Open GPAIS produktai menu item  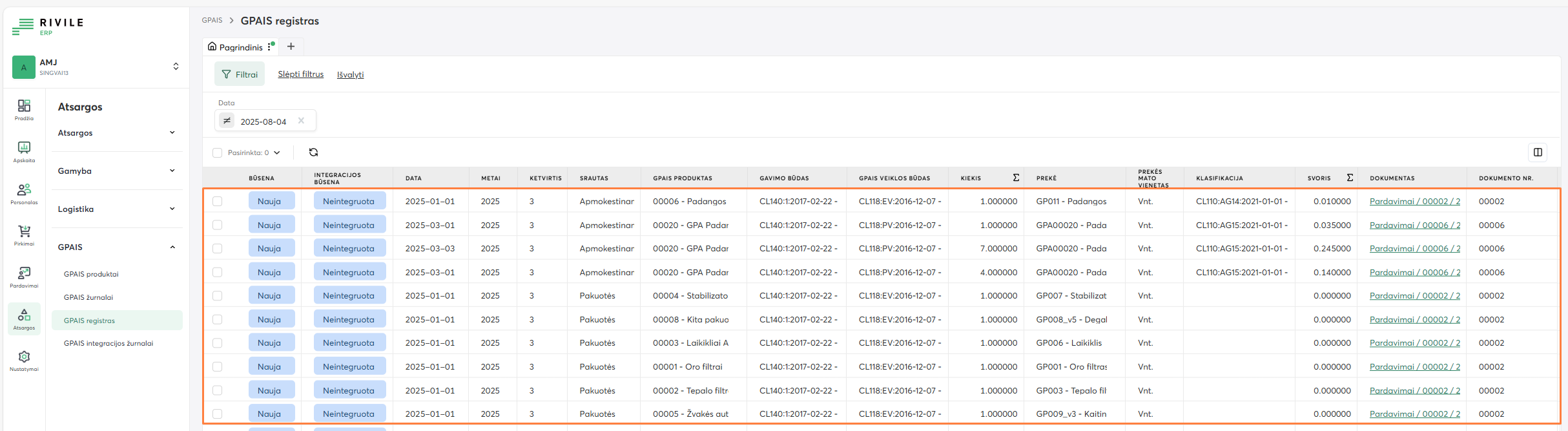pyautogui.click(x=91, y=274)
